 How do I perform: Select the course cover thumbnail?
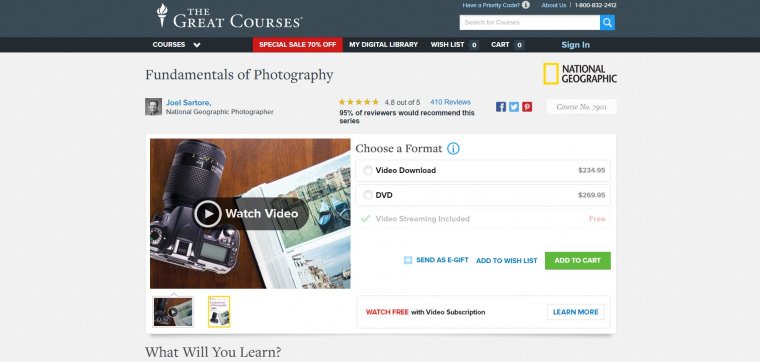point(219,312)
